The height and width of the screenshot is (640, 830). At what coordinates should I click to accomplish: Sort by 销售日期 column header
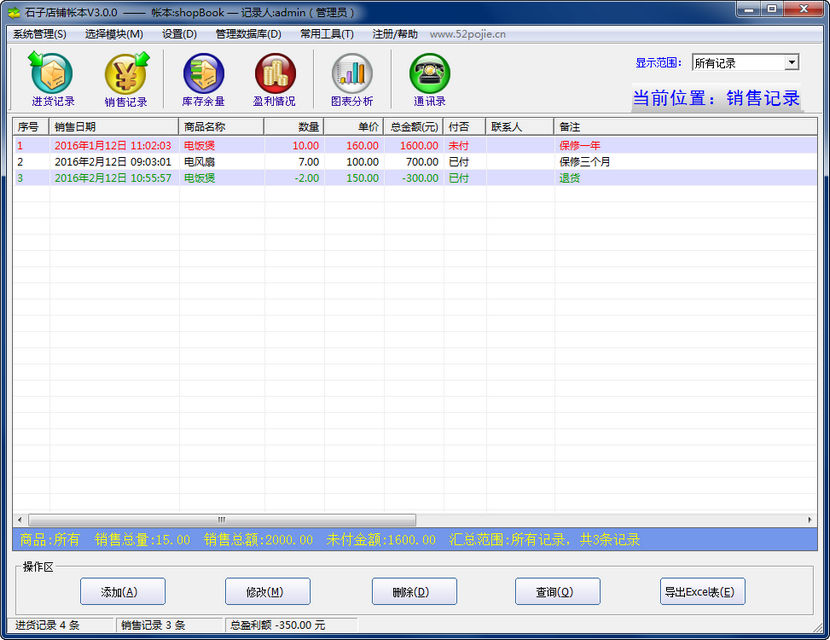[x=114, y=127]
